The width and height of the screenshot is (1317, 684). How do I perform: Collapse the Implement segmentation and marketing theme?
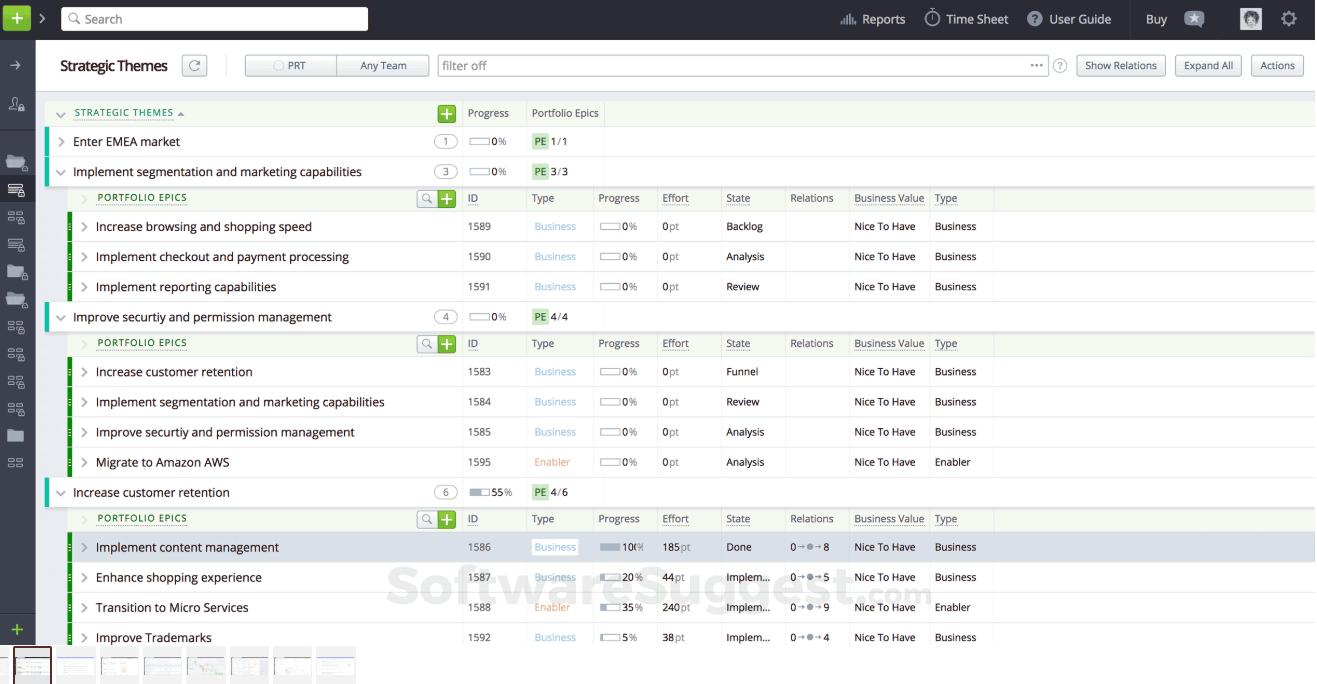(60, 171)
